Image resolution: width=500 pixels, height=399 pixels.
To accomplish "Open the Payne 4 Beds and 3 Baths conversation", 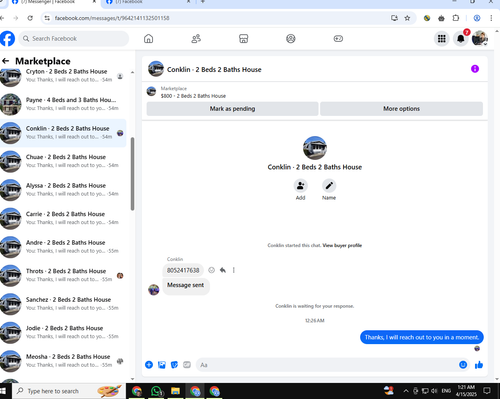I will [x=63, y=104].
